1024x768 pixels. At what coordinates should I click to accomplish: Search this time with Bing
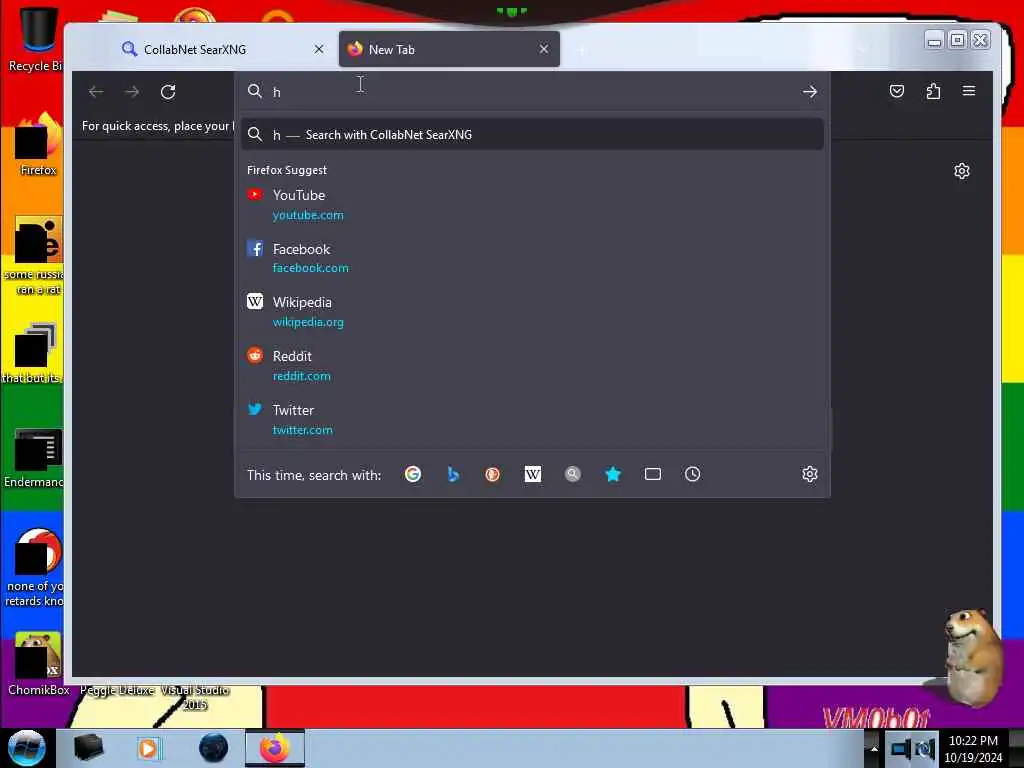[x=453, y=474]
